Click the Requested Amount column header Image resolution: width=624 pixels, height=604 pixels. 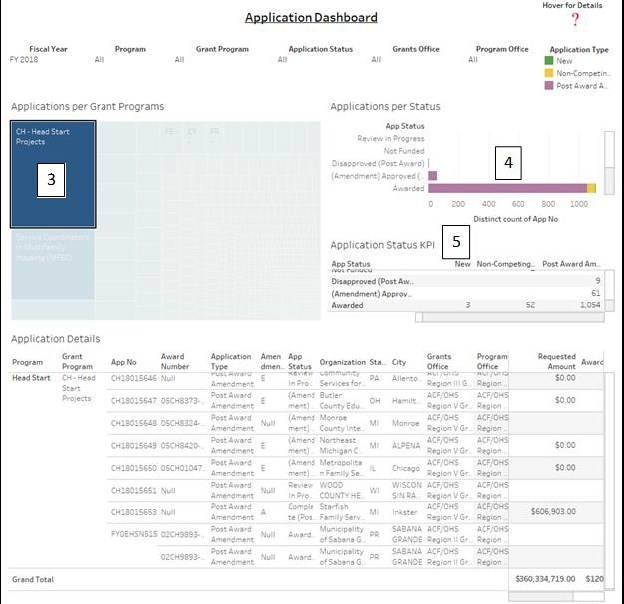point(543,361)
